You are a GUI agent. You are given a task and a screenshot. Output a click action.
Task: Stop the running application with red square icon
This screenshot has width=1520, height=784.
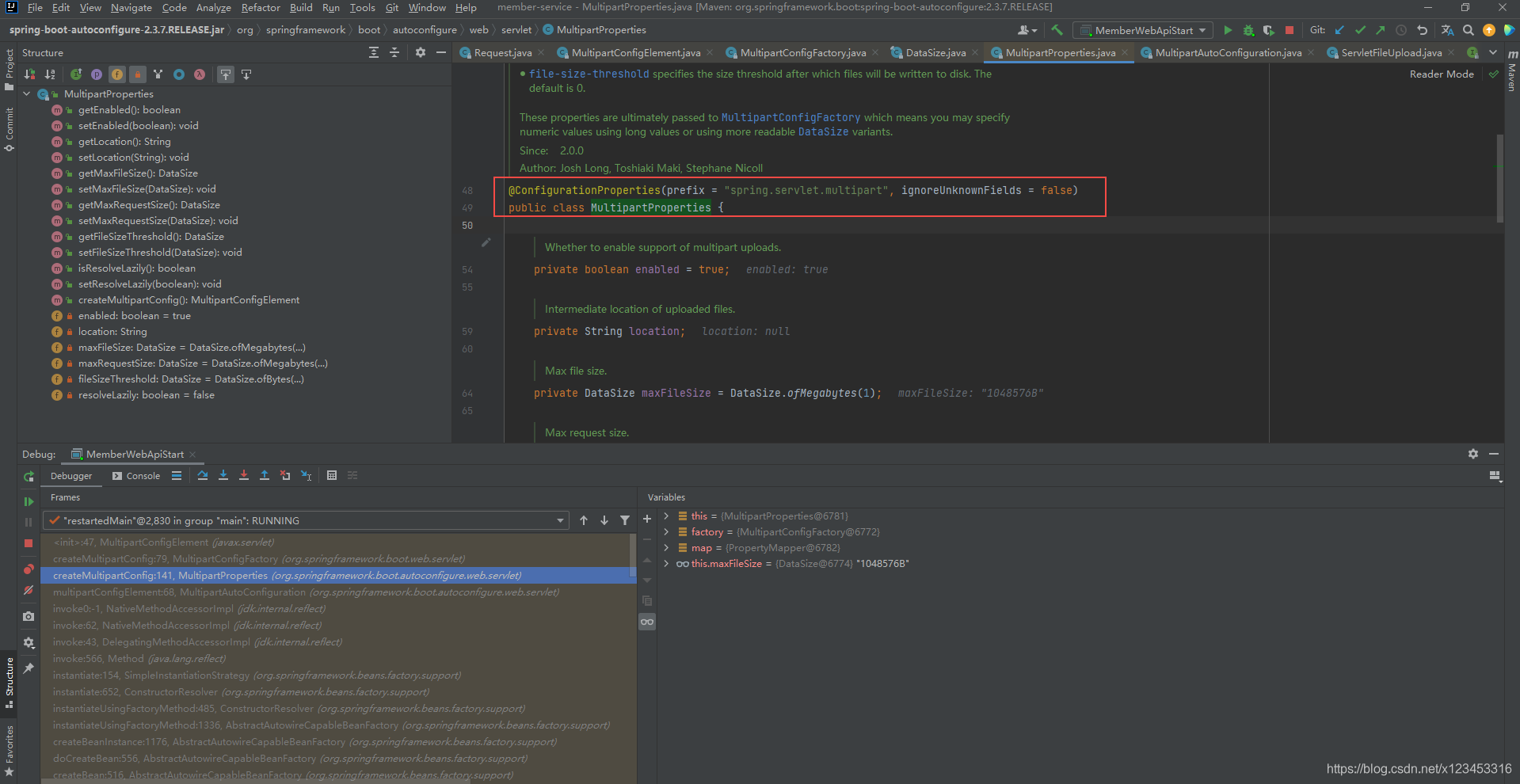pyautogui.click(x=1290, y=30)
